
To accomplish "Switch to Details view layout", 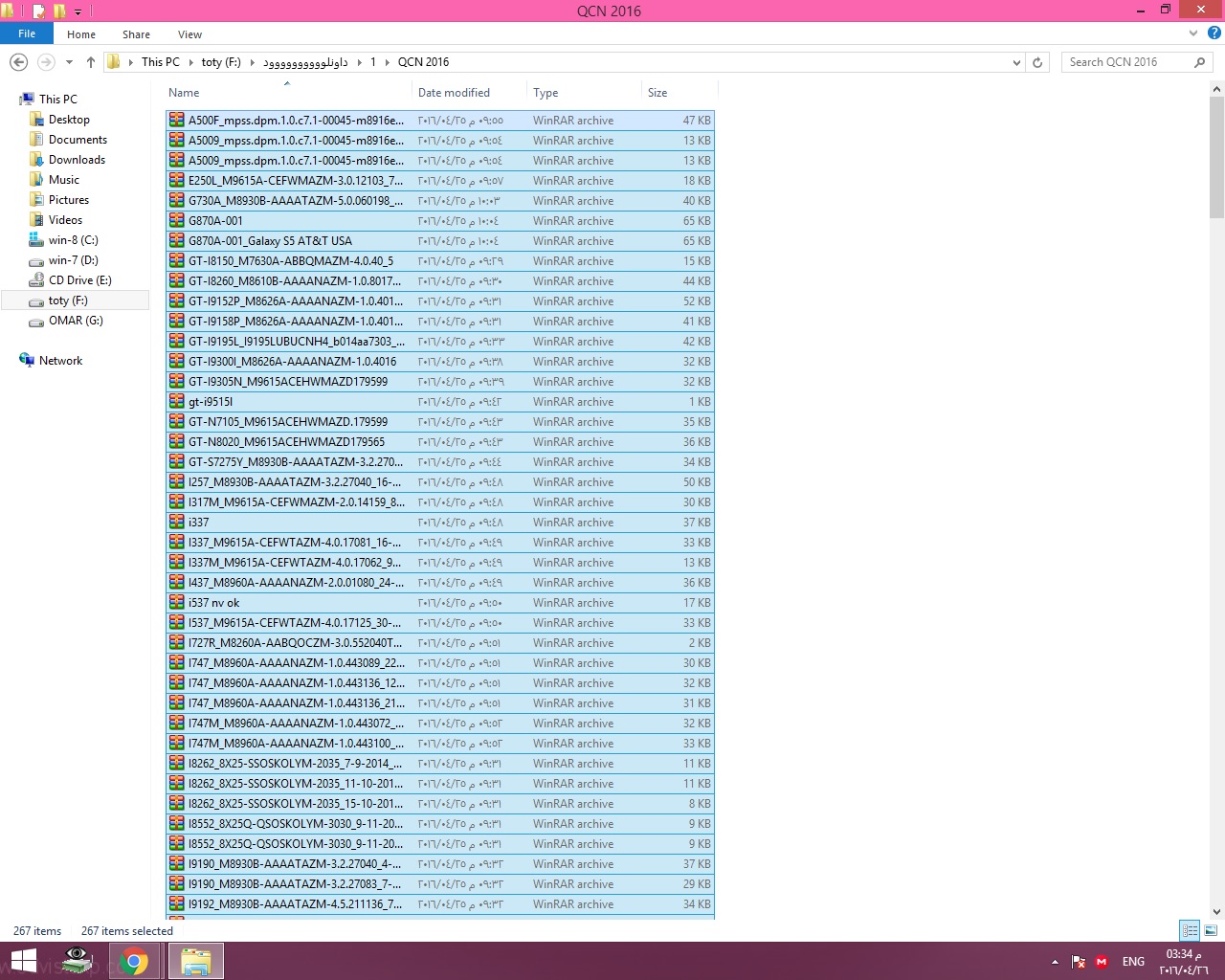I will tap(1190, 930).
